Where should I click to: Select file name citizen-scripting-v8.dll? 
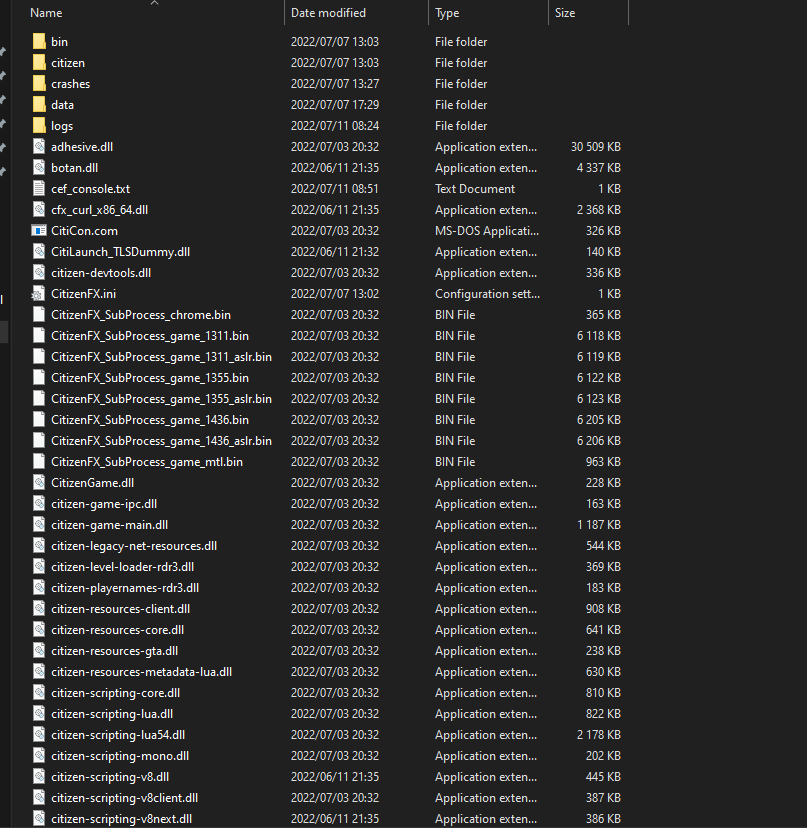pyautogui.click(x=110, y=777)
